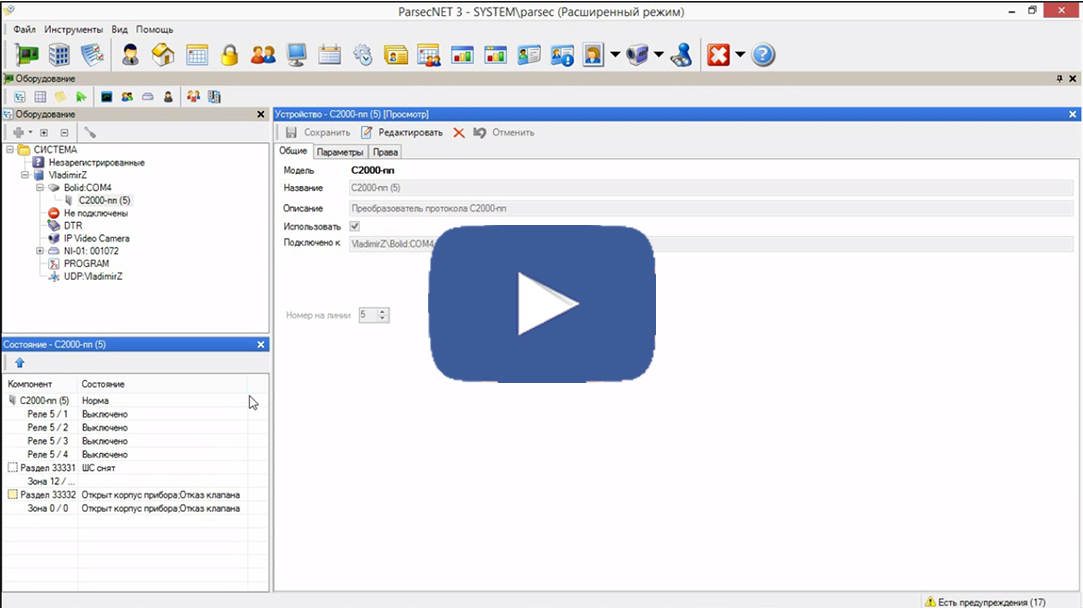1083x609 pixels.
Task: Open the dropdown arrow beside the video camera
Action: pyautogui.click(x=658, y=55)
